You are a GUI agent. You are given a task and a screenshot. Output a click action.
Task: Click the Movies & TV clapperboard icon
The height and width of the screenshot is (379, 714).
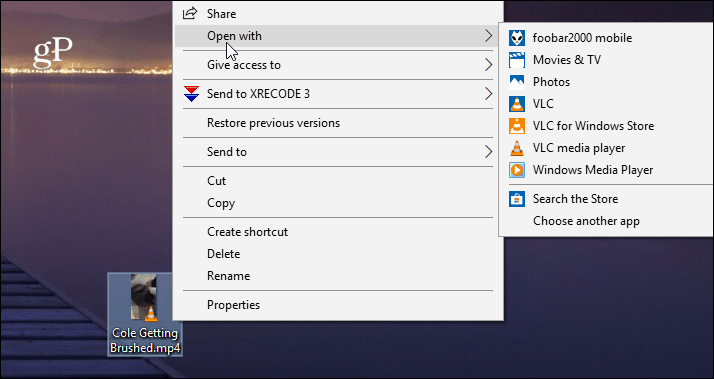click(x=517, y=60)
